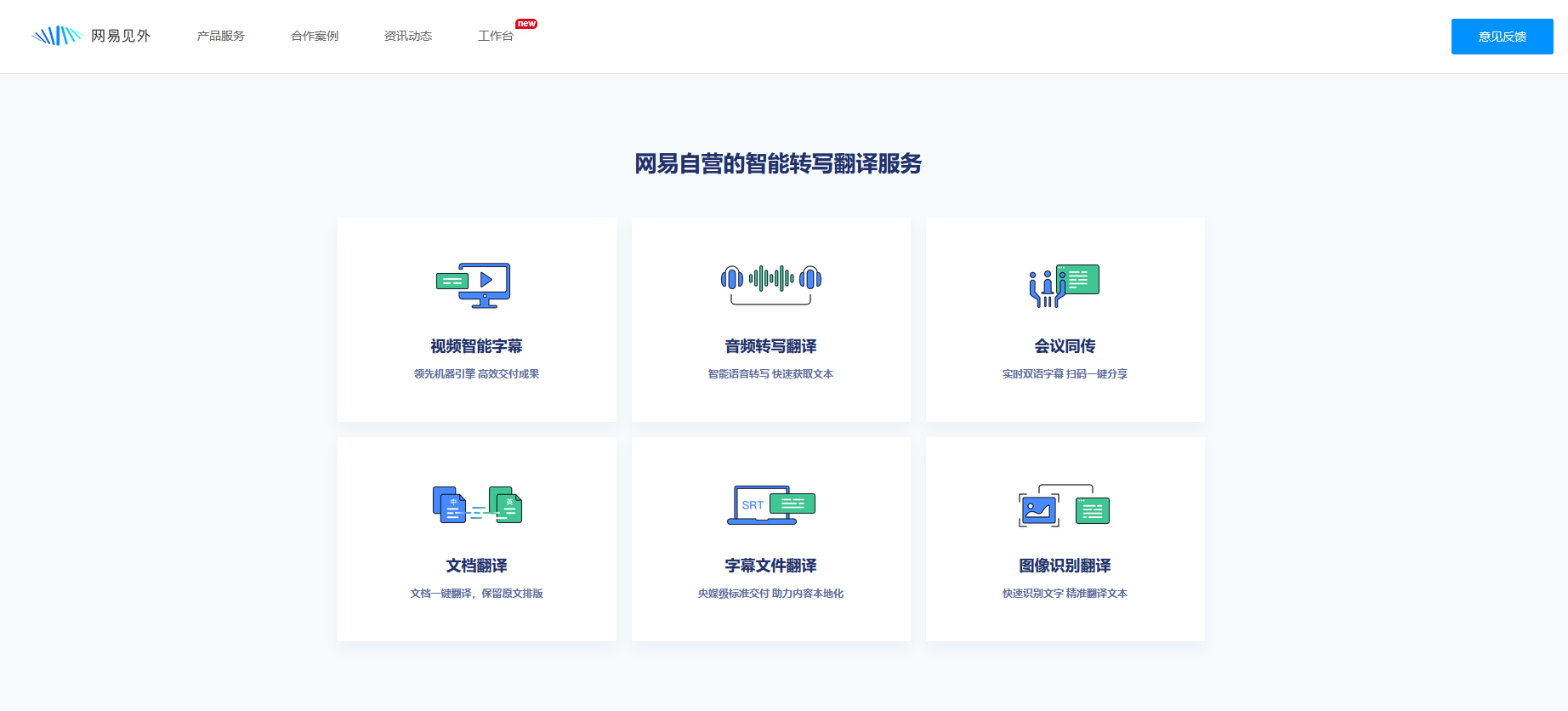Click the 文档翻译 documents icon

[x=477, y=504]
